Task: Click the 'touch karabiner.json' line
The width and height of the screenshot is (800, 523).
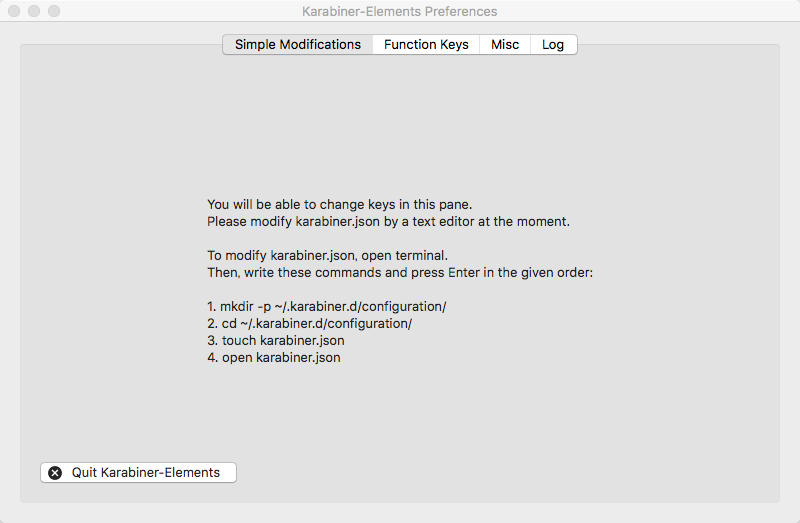Action: click(276, 340)
